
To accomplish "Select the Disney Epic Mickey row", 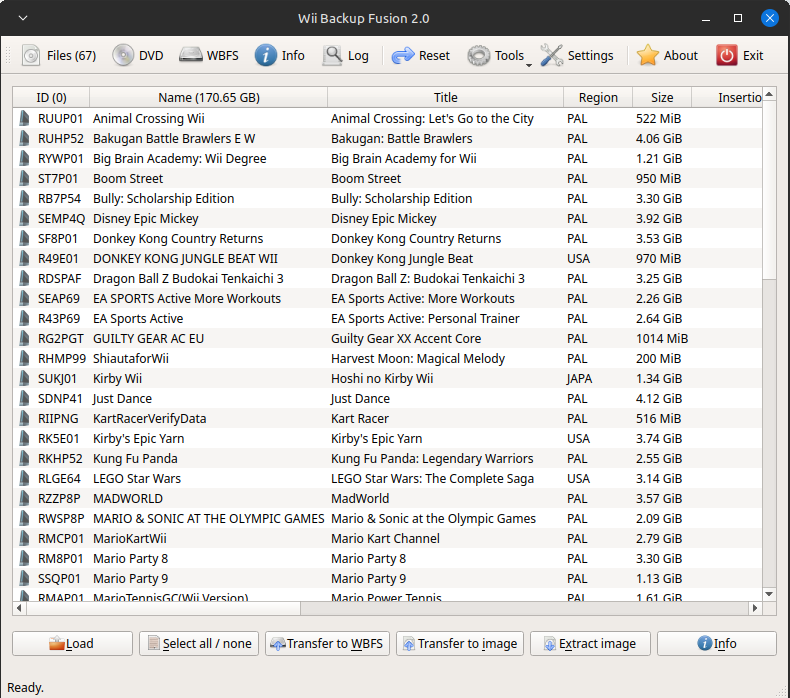I will 146,218.
